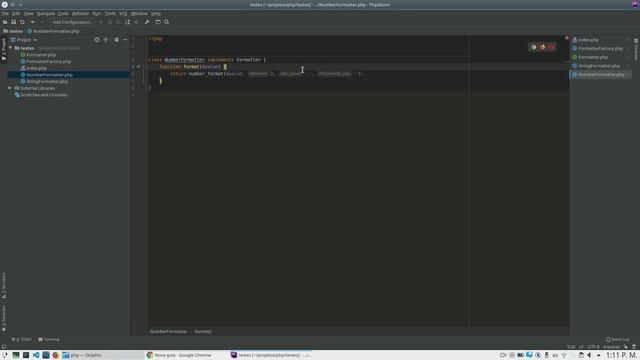Click the Scroll from Source target icon
This screenshot has height=360, width=640.
(x=97, y=40)
